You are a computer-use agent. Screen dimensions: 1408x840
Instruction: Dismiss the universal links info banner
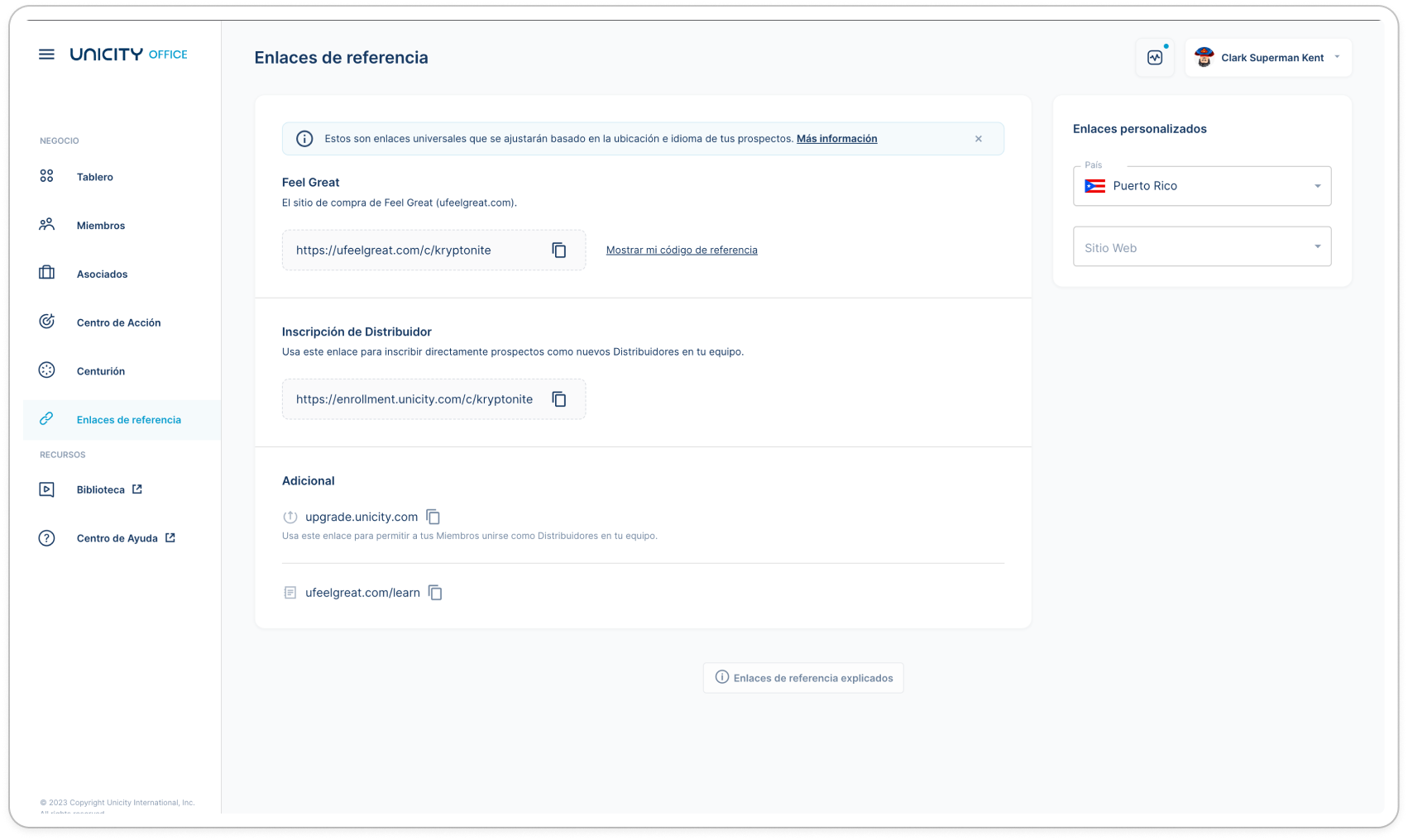pyautogui.click(x=979, y=139)
